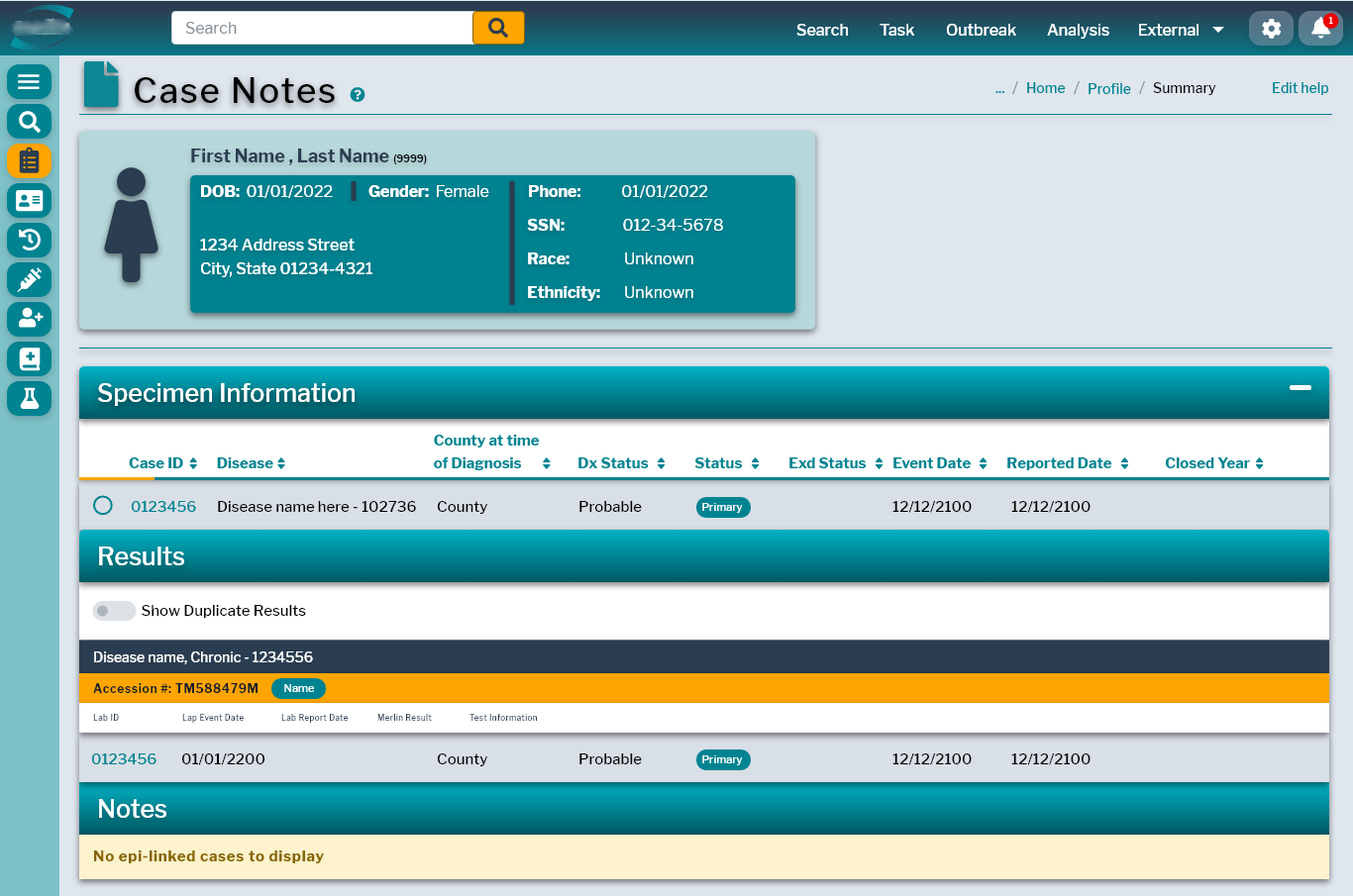Viewport: 1353px width, 896px height.
Task: Open the Search menu in top navigation
Action: (x=822, y=30)
